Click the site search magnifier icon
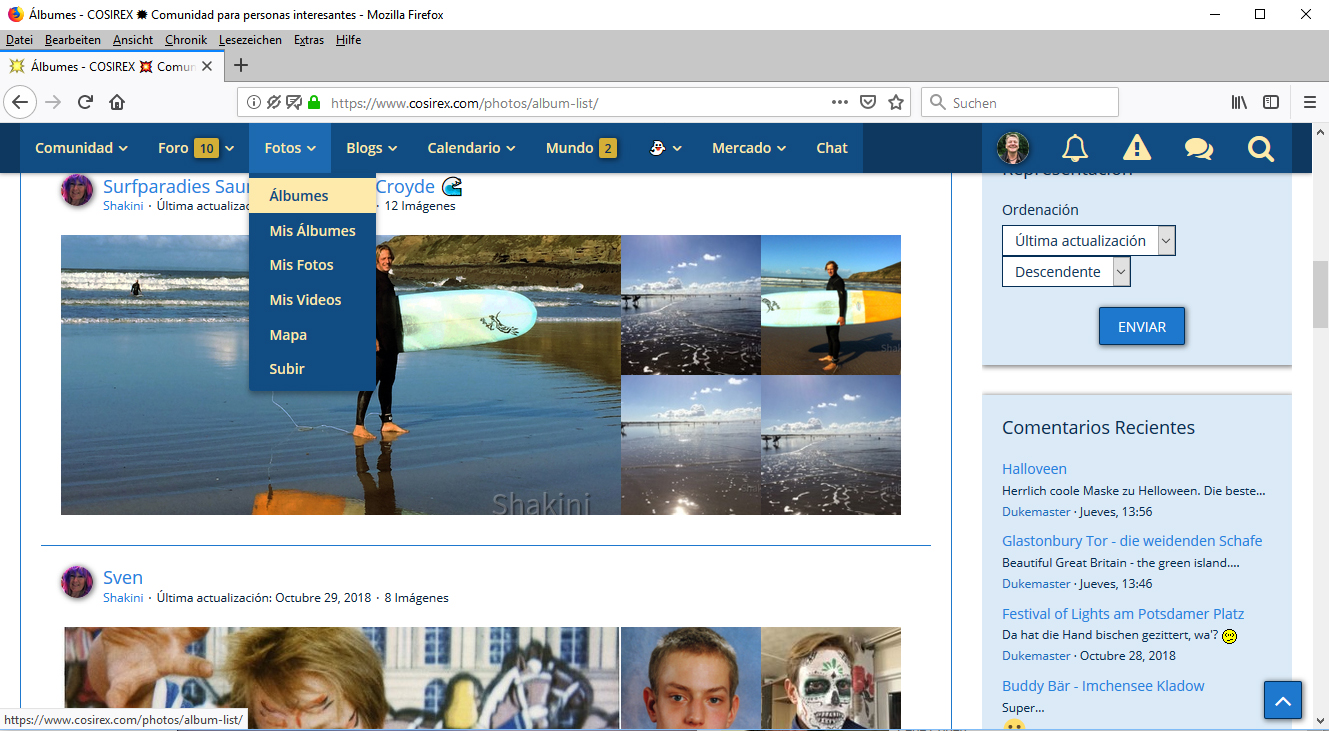Viewport: 1329px width, 731px height. [1261, 148]
